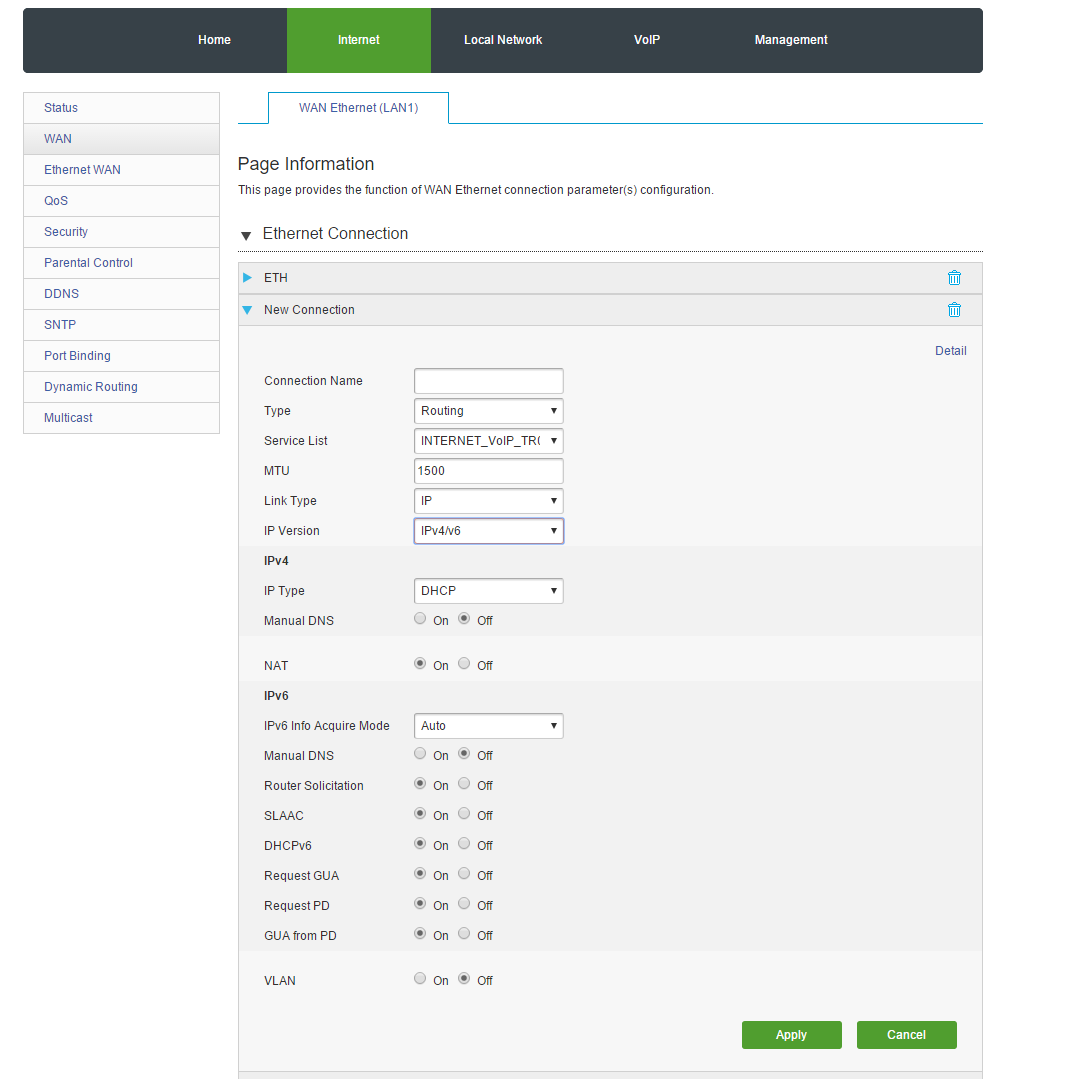Set GUA from PD to On
The width and height of the screenshot is (1083, 1079).
point(420,933)
